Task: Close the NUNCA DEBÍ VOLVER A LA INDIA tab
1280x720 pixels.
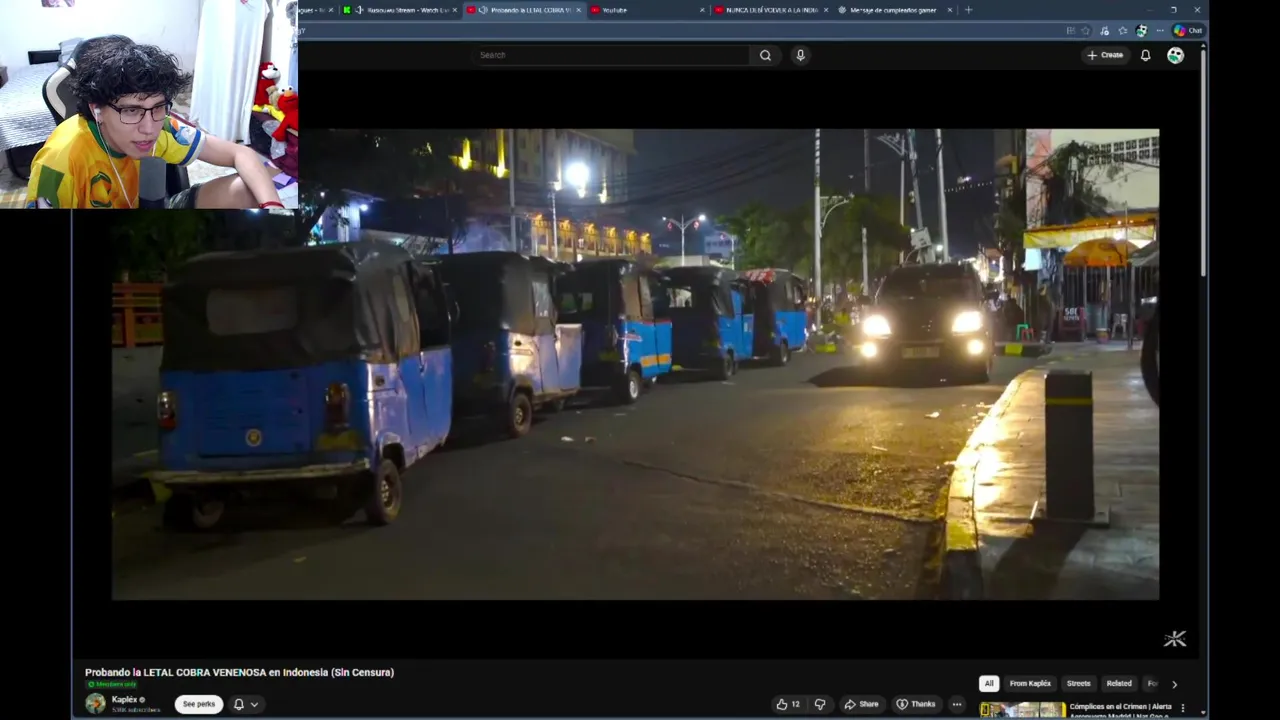Action: pyautogui.click(x=826, y=10)
